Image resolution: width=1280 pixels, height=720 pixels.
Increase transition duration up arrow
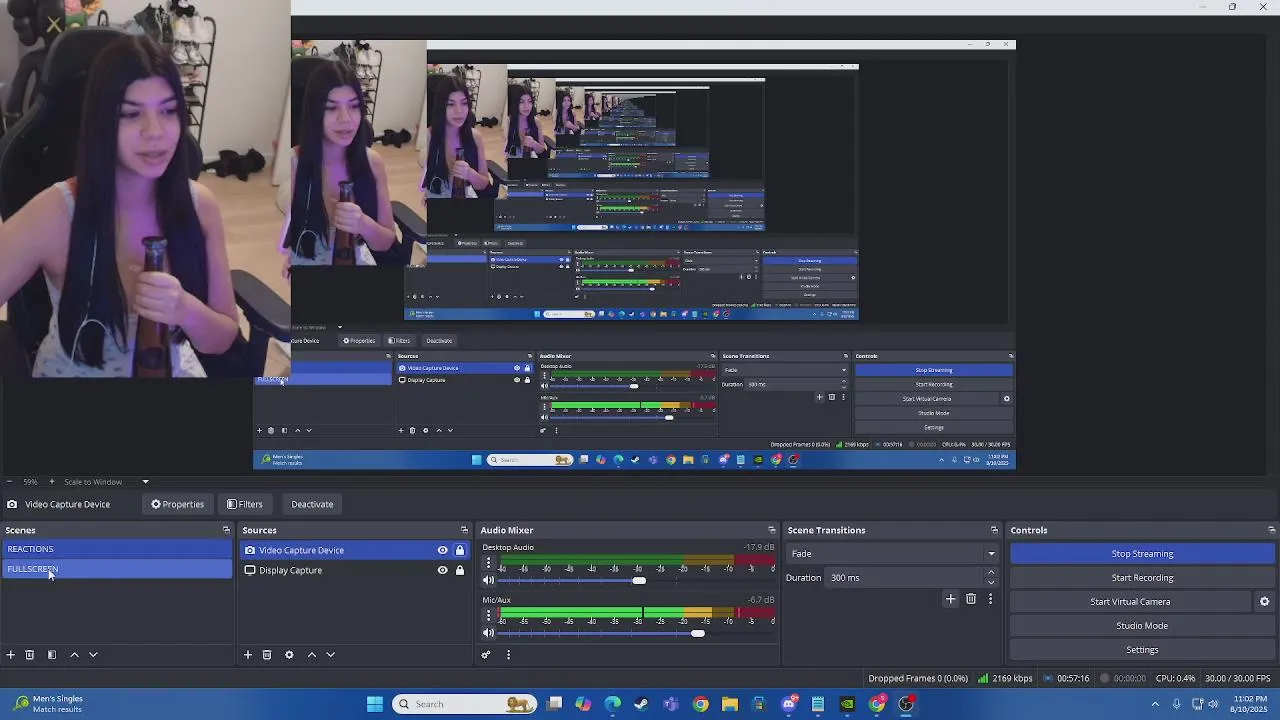pos(991,573)
